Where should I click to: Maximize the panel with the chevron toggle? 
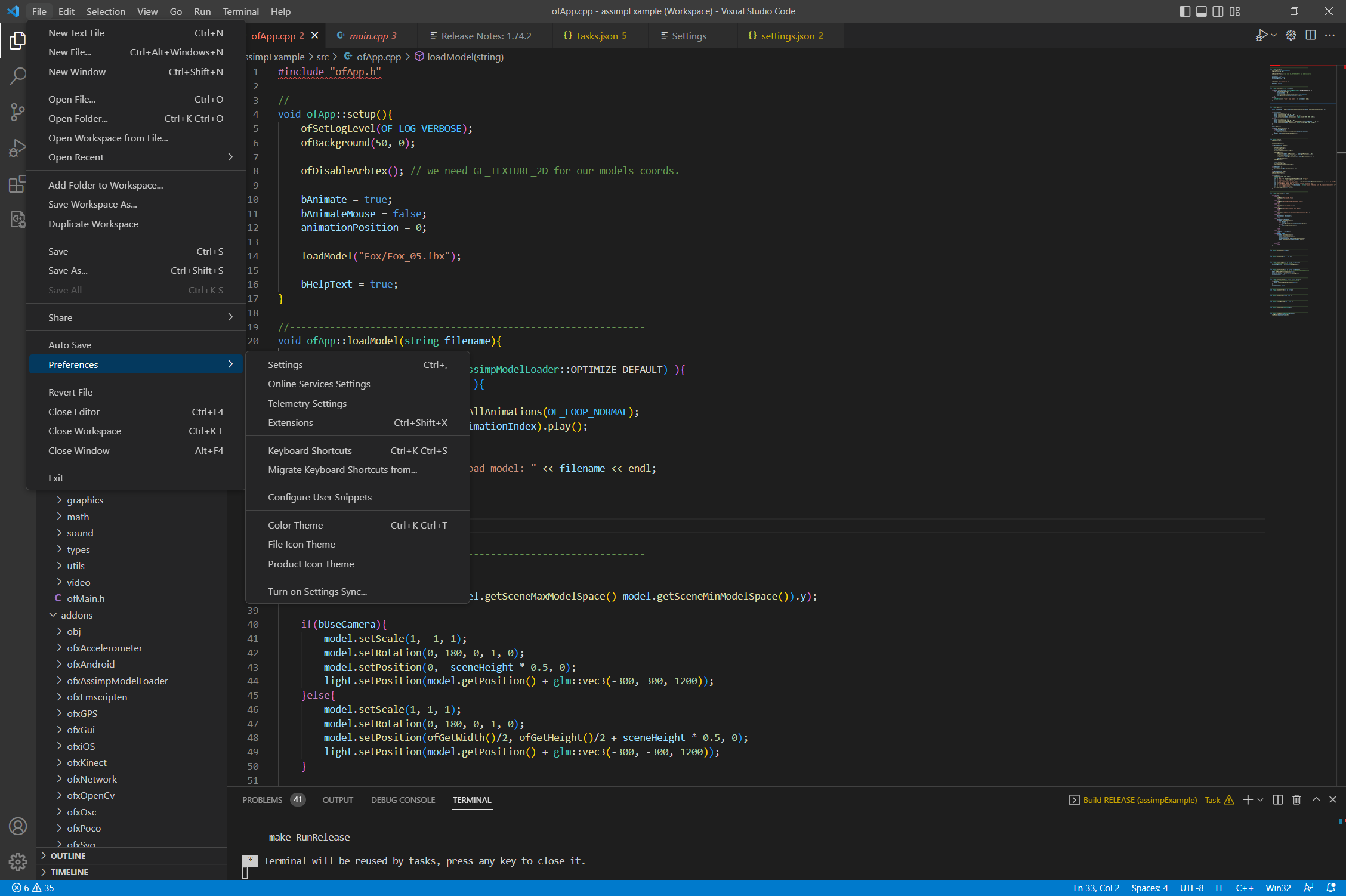(1316, 799)
